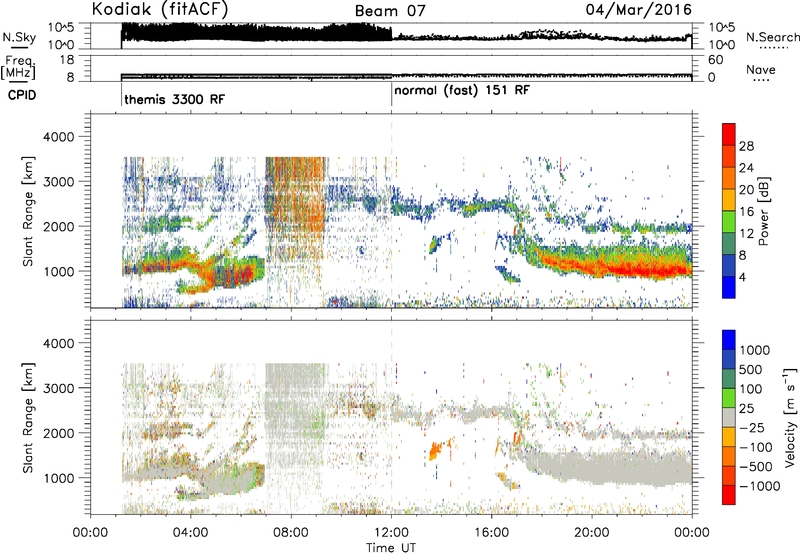Click the '16:00' time axis tick label
This screenshot has width=800, height=554.
point(491,533)
